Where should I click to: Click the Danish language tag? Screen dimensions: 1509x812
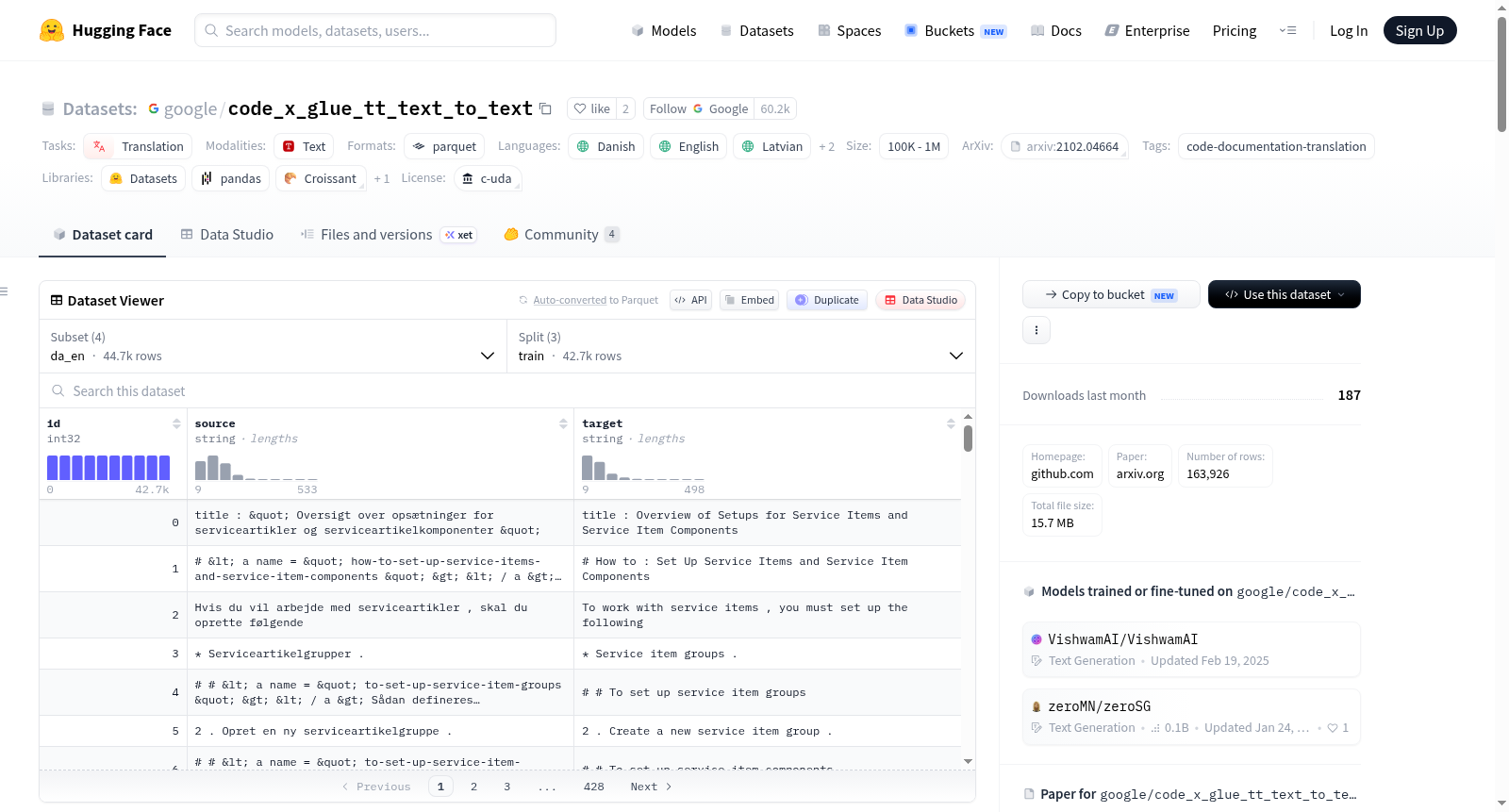click(x=605, y=146)
